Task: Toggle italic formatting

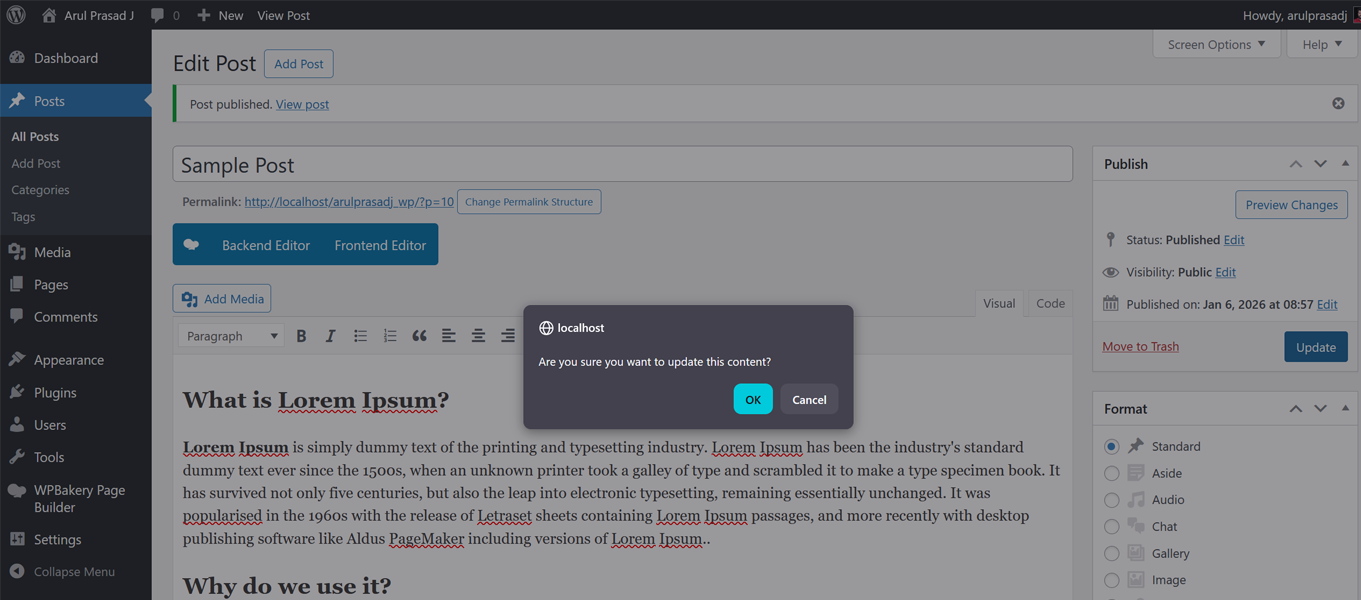Action: click(330, 336)
